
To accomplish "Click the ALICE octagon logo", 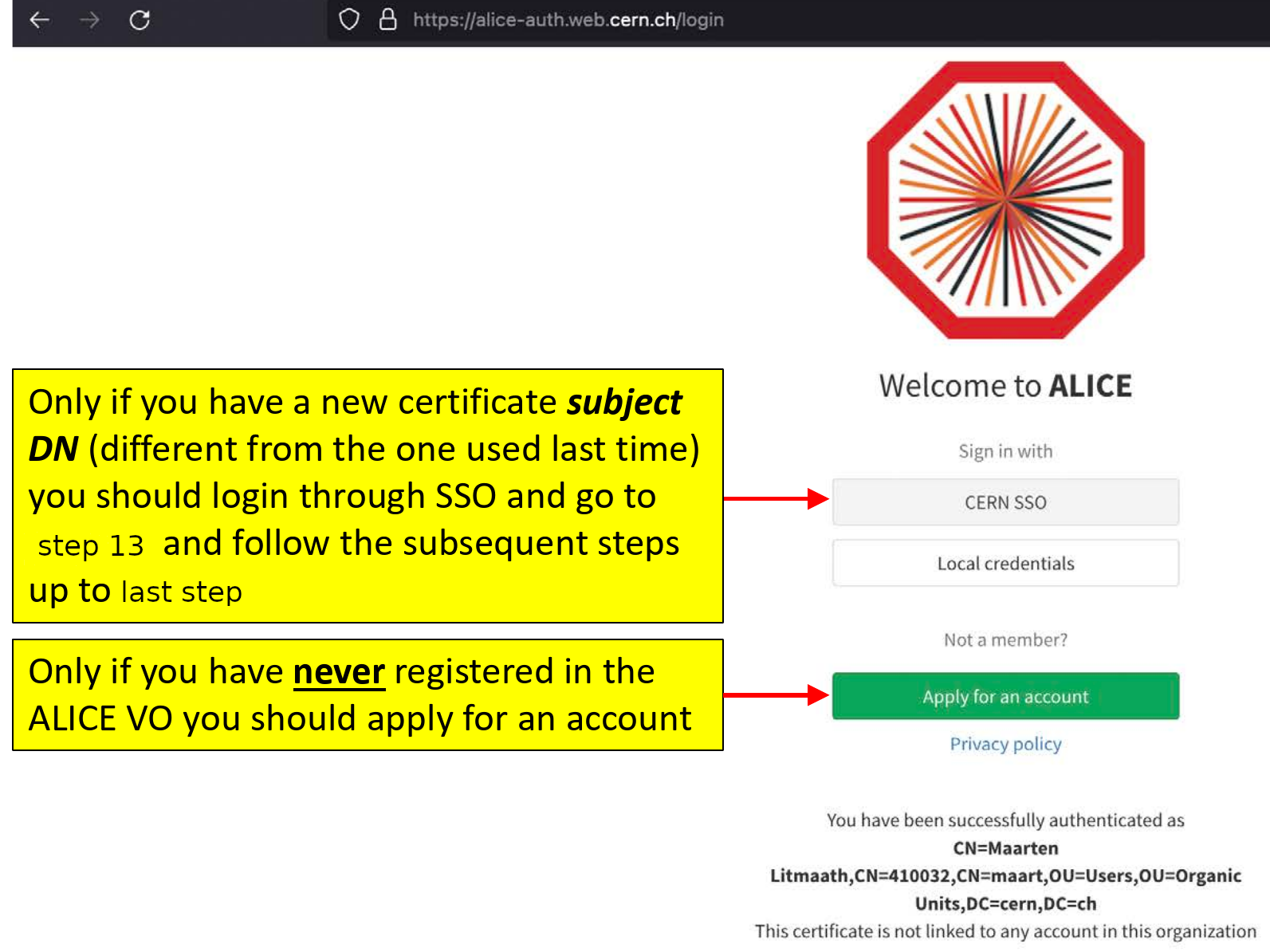I will point(1005,200).
